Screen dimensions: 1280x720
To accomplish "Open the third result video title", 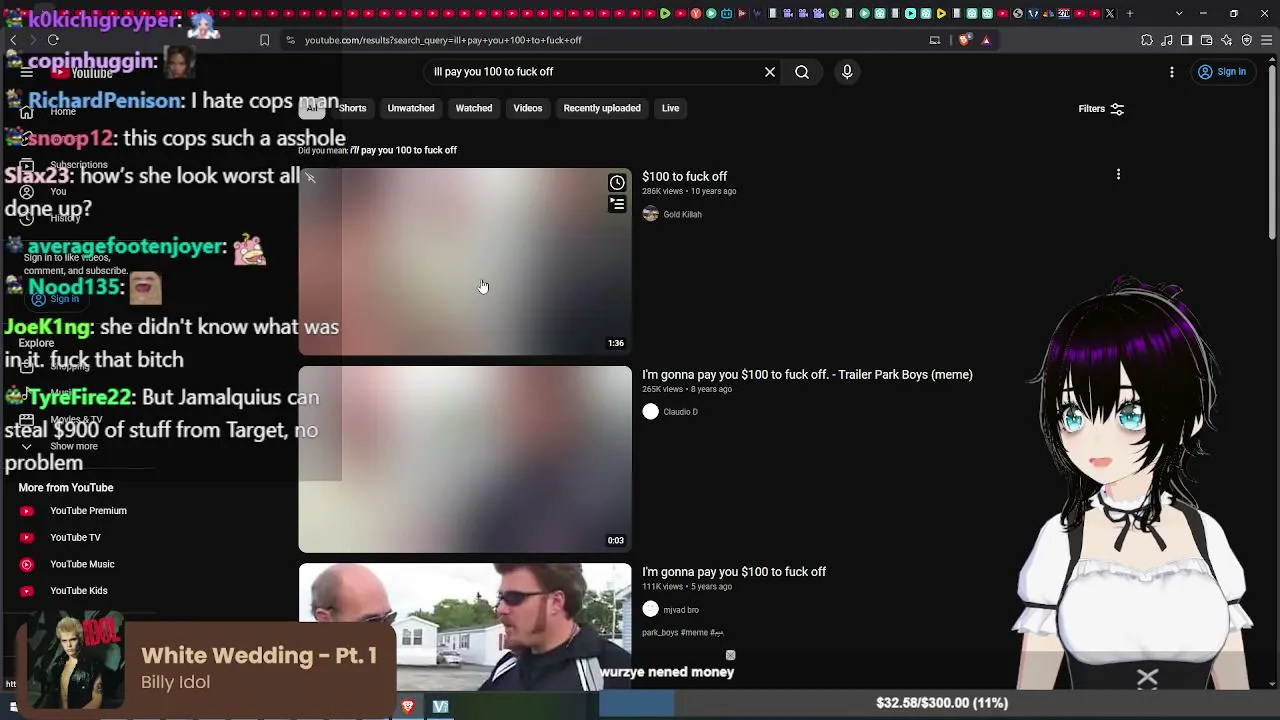I will coord(734,572).
